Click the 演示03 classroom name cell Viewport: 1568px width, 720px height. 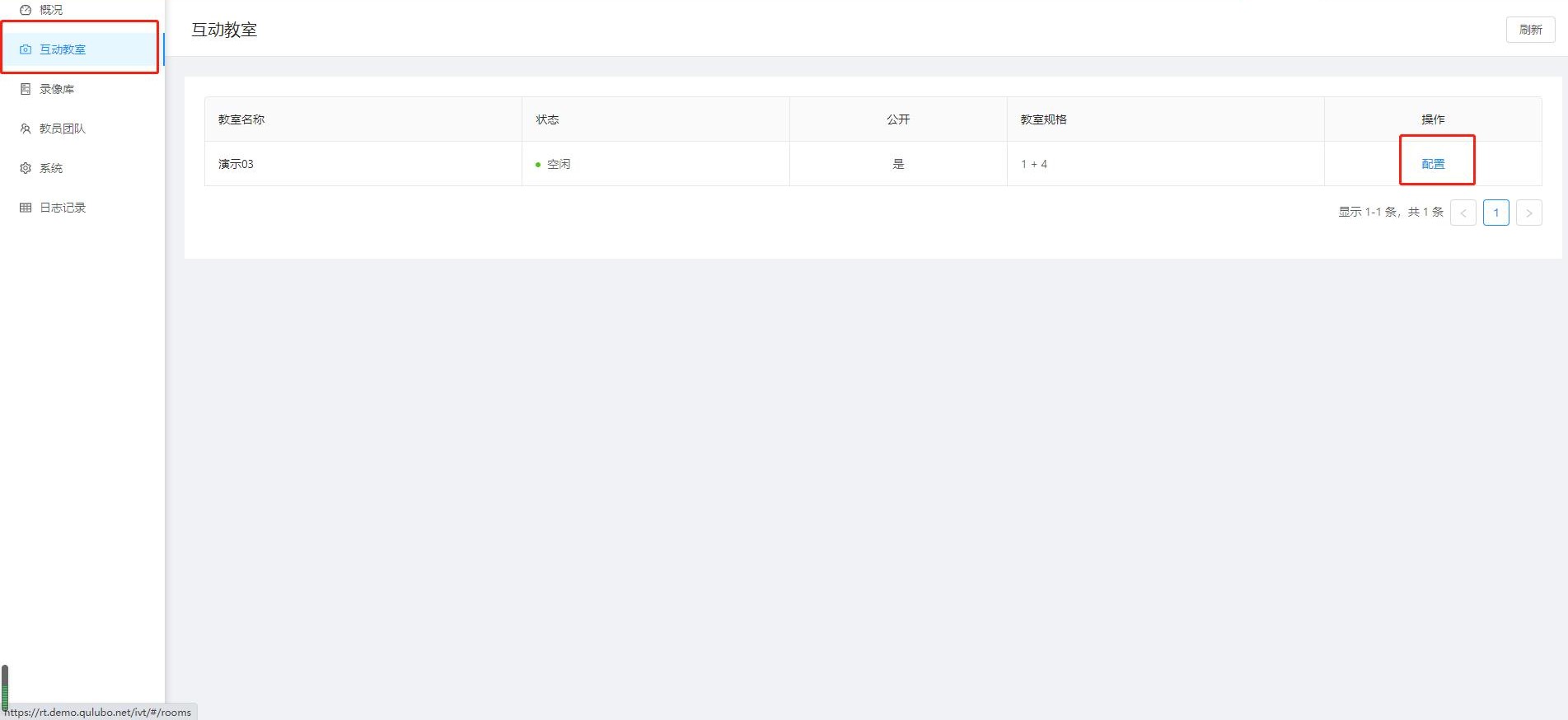coord(363,164)
